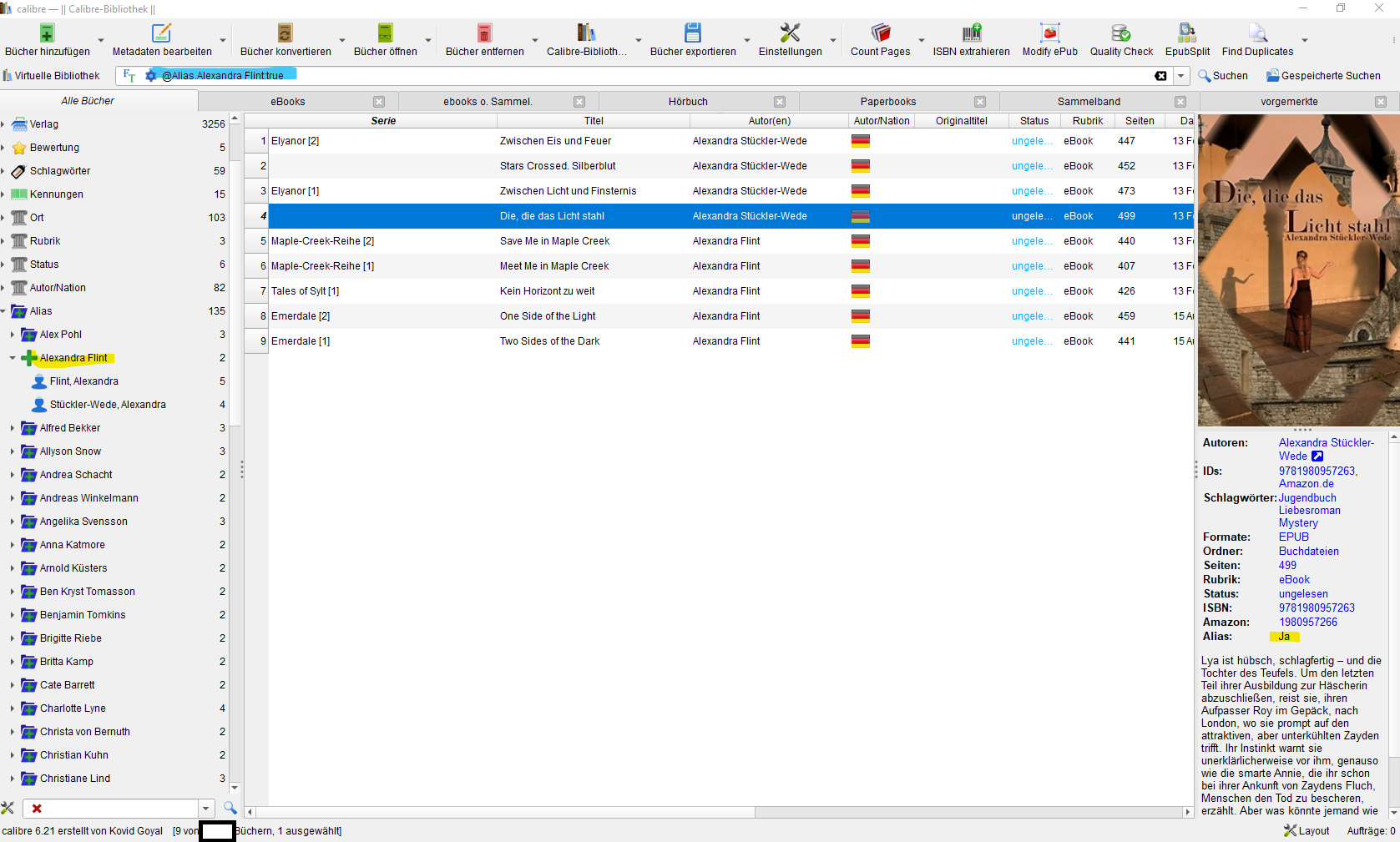Click the book cover image
The width and height of the screenshot is (1400, 842).
tap(1298, 270)
